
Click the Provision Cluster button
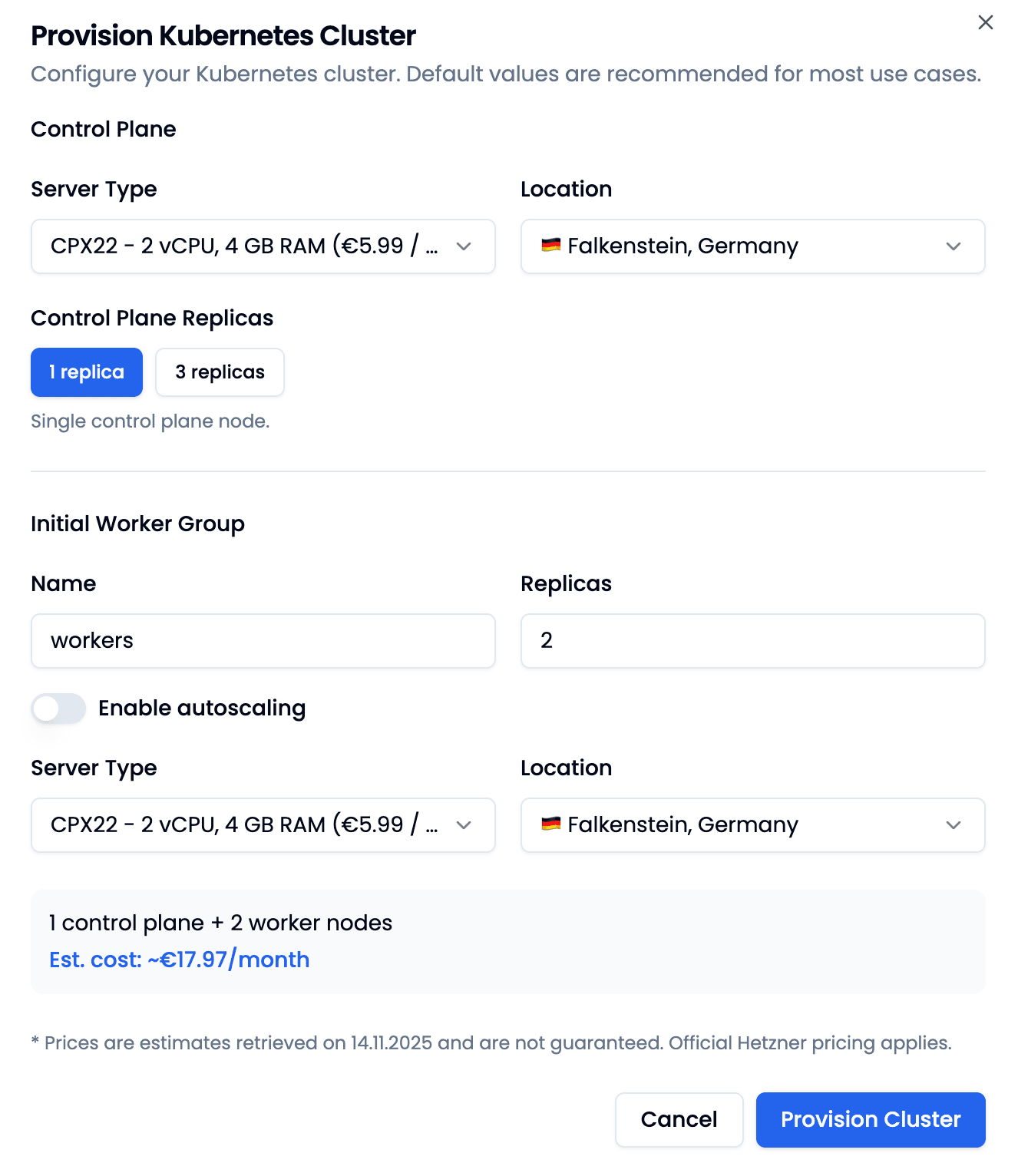pyautogui.click(x=870, y=1120)
